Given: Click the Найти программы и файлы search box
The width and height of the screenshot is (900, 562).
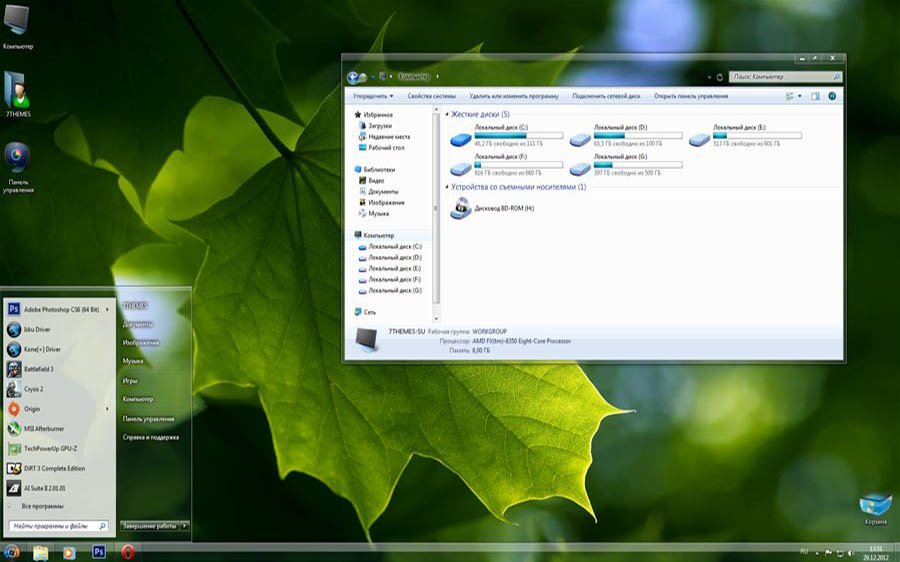Looking at the screenshot, I should pyautogui.click(x=58, y=525).
